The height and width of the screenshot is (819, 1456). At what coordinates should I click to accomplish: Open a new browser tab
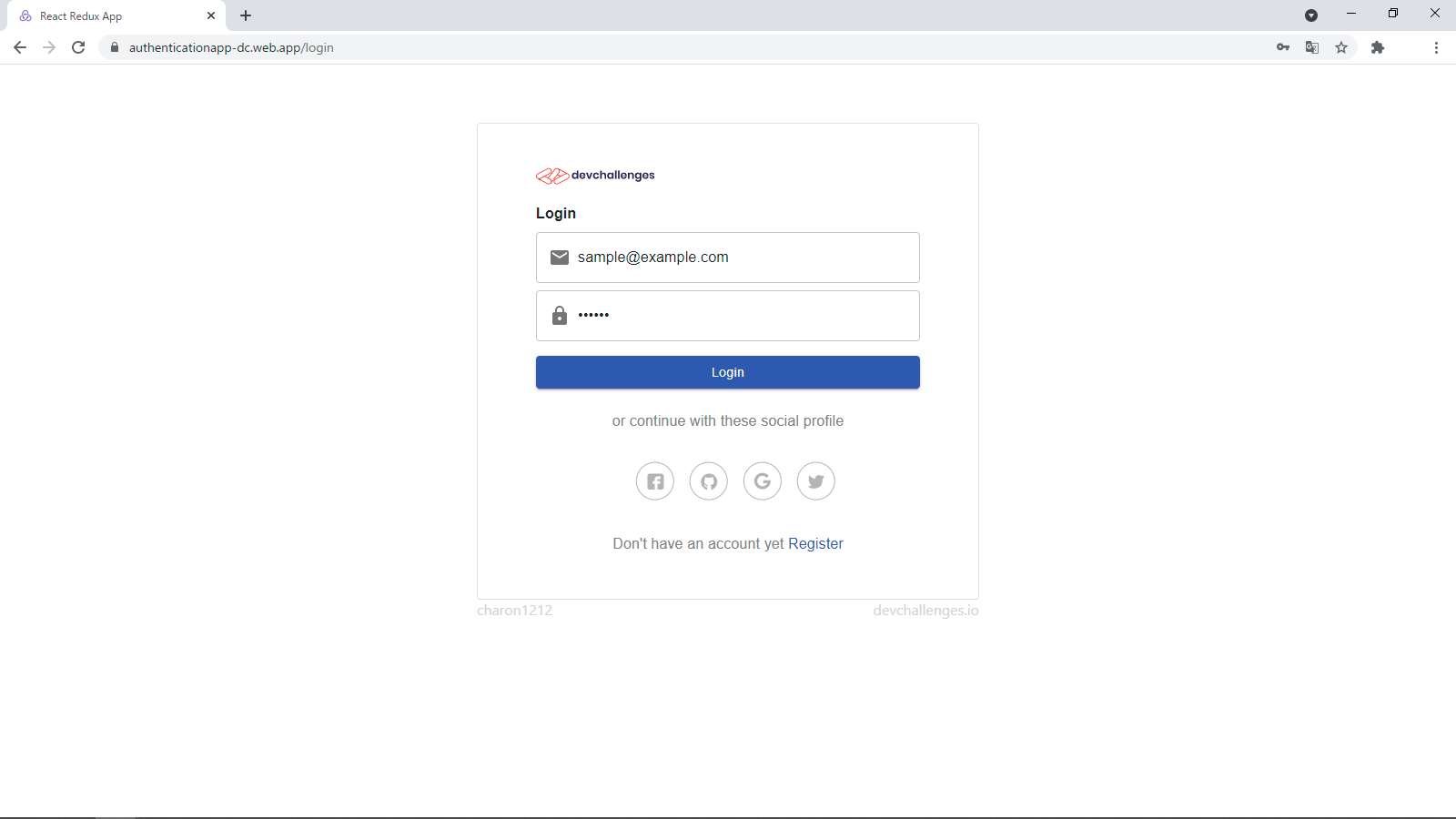[246, 15]
